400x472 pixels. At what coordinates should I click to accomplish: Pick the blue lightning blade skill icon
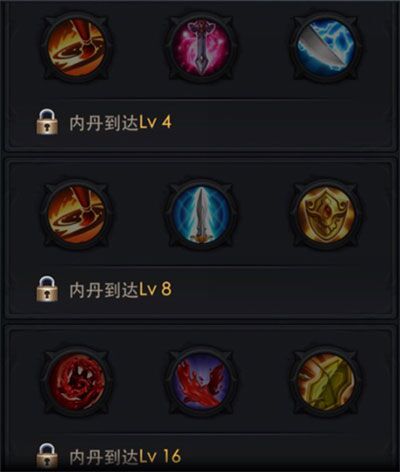point(326,47)
